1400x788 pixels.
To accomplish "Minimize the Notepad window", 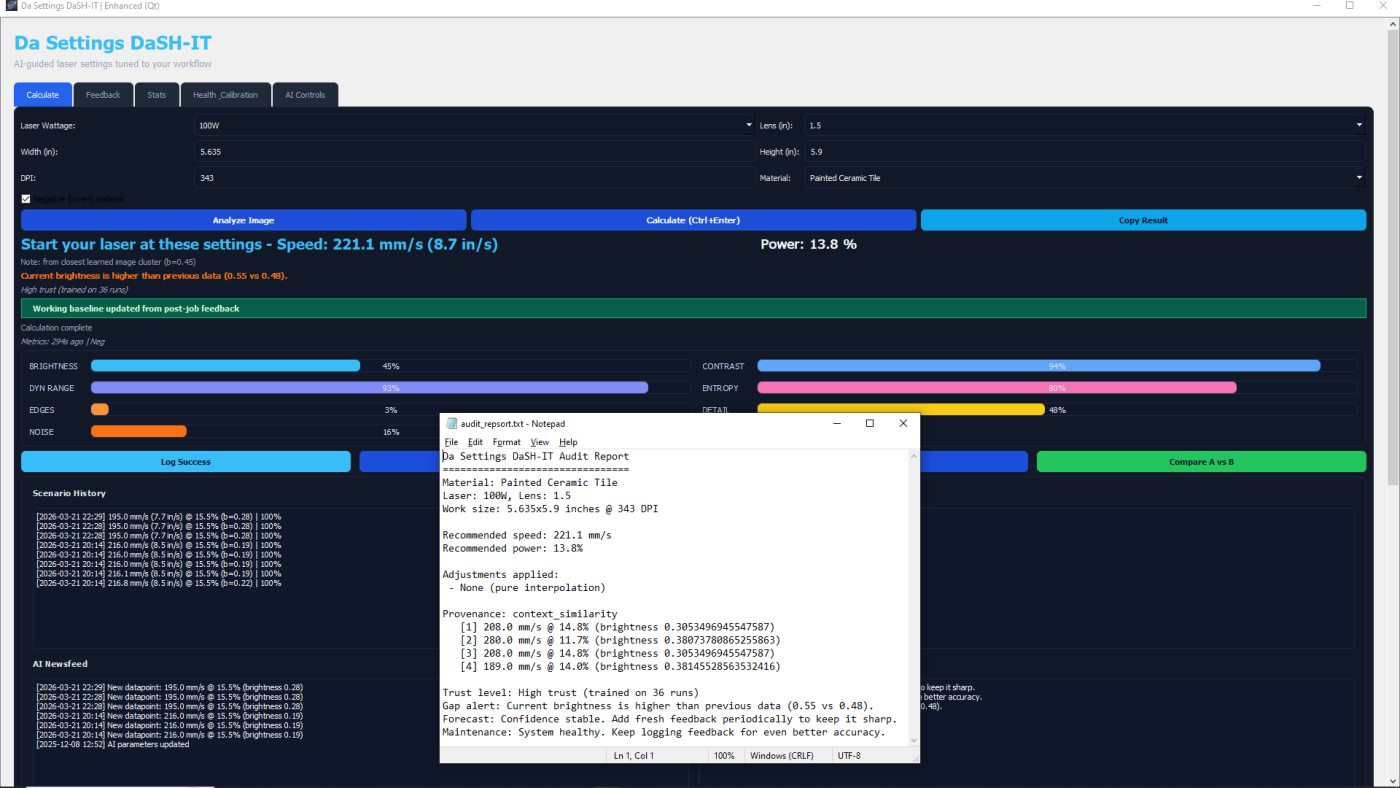I will [x=836, y=424].
